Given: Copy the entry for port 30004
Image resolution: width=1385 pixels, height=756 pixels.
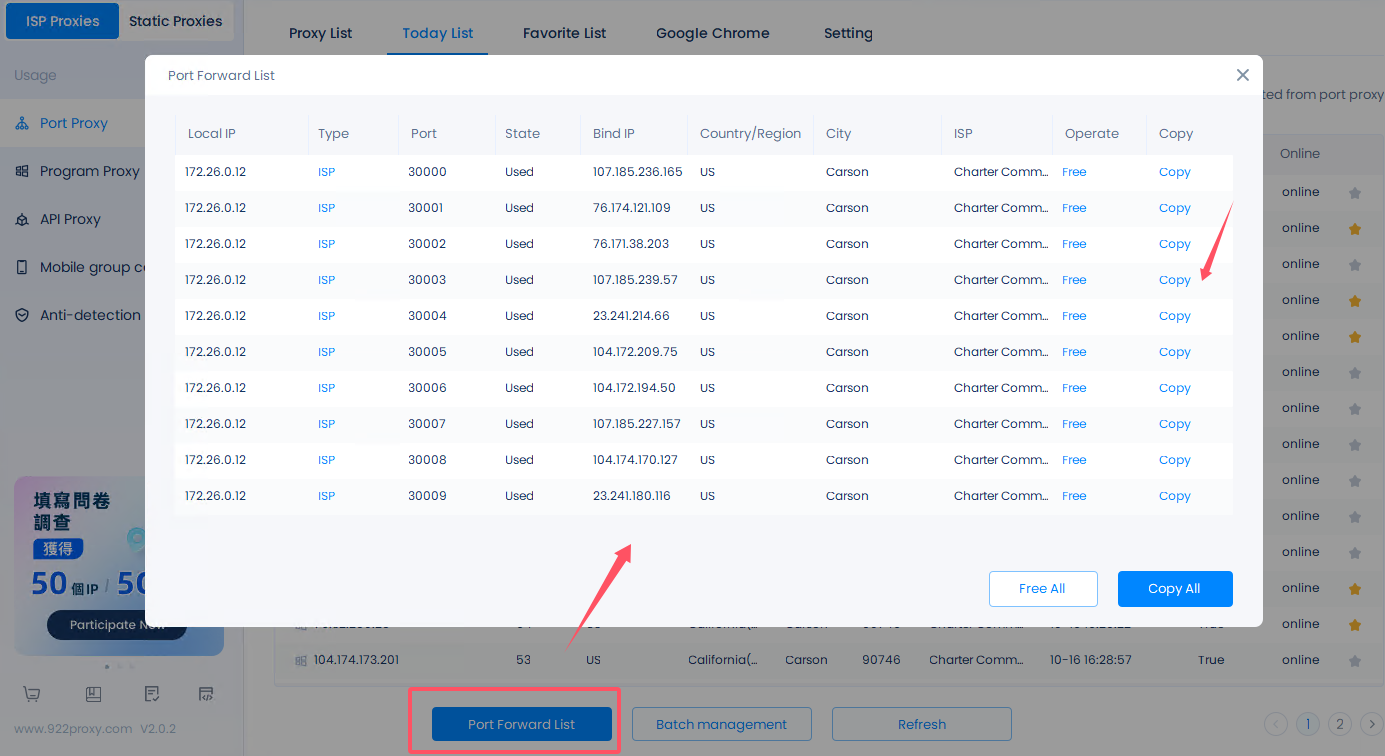Looking at the screenshot, I should click(x=1175, y=316).
